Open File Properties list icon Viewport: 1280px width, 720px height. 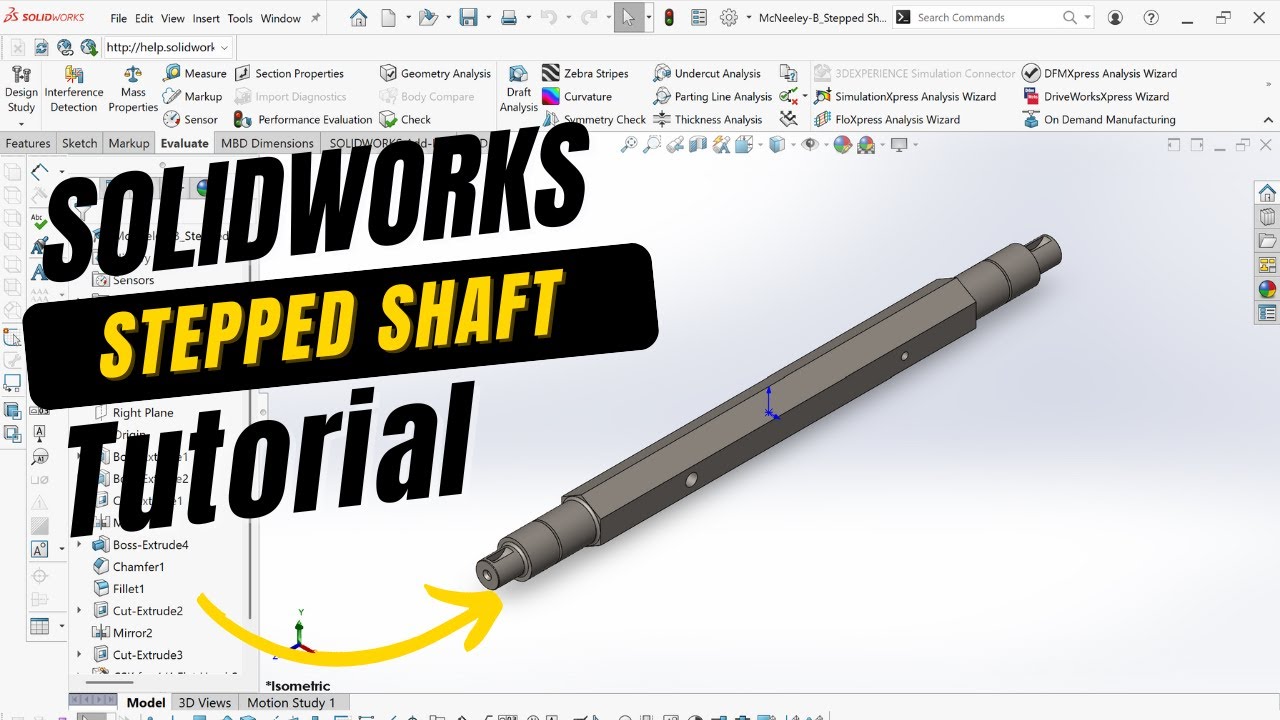click(x=698, y=17)
